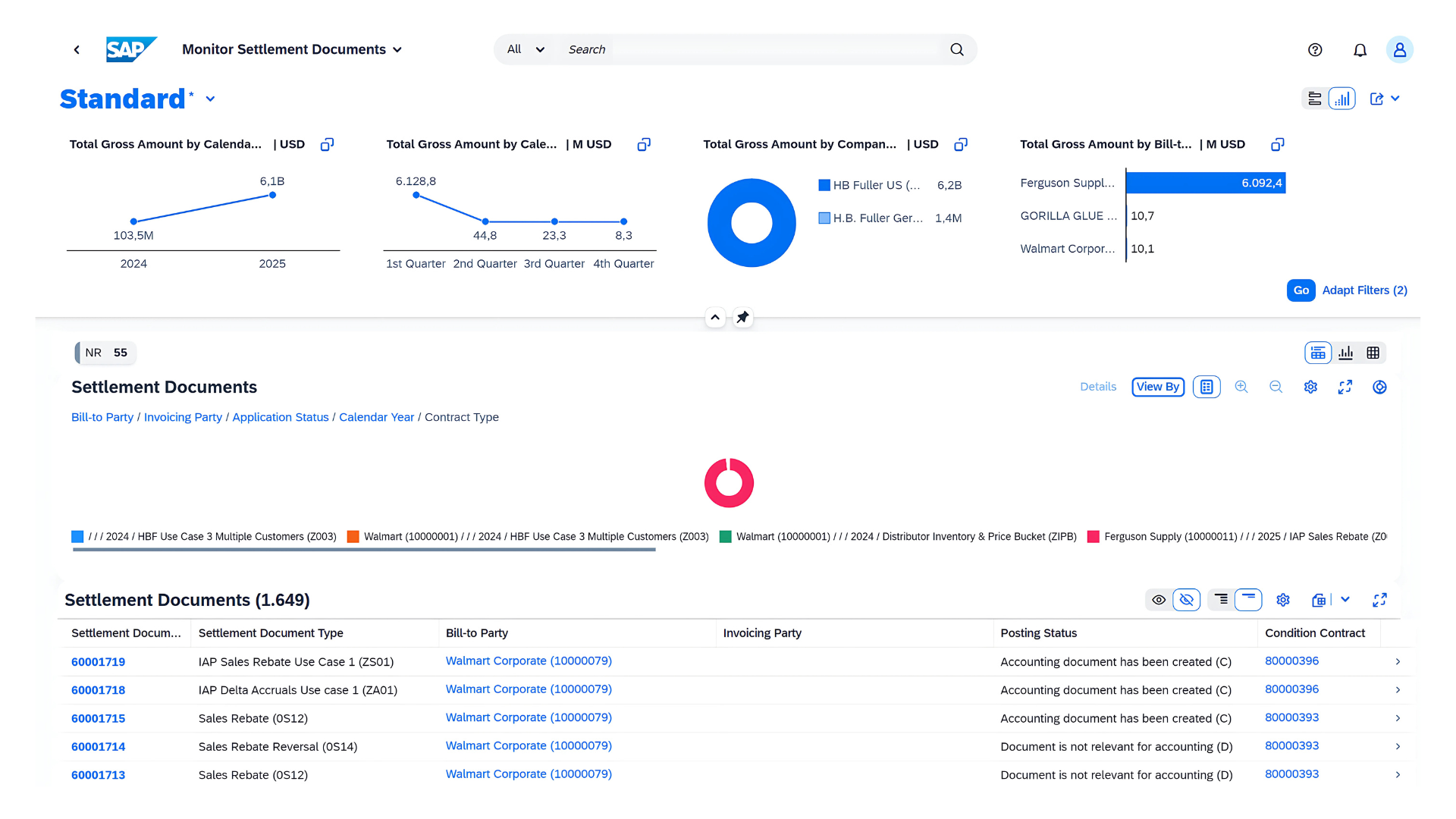
Task: Open Adapt Filters (2)
Action: click(1364, 290)
